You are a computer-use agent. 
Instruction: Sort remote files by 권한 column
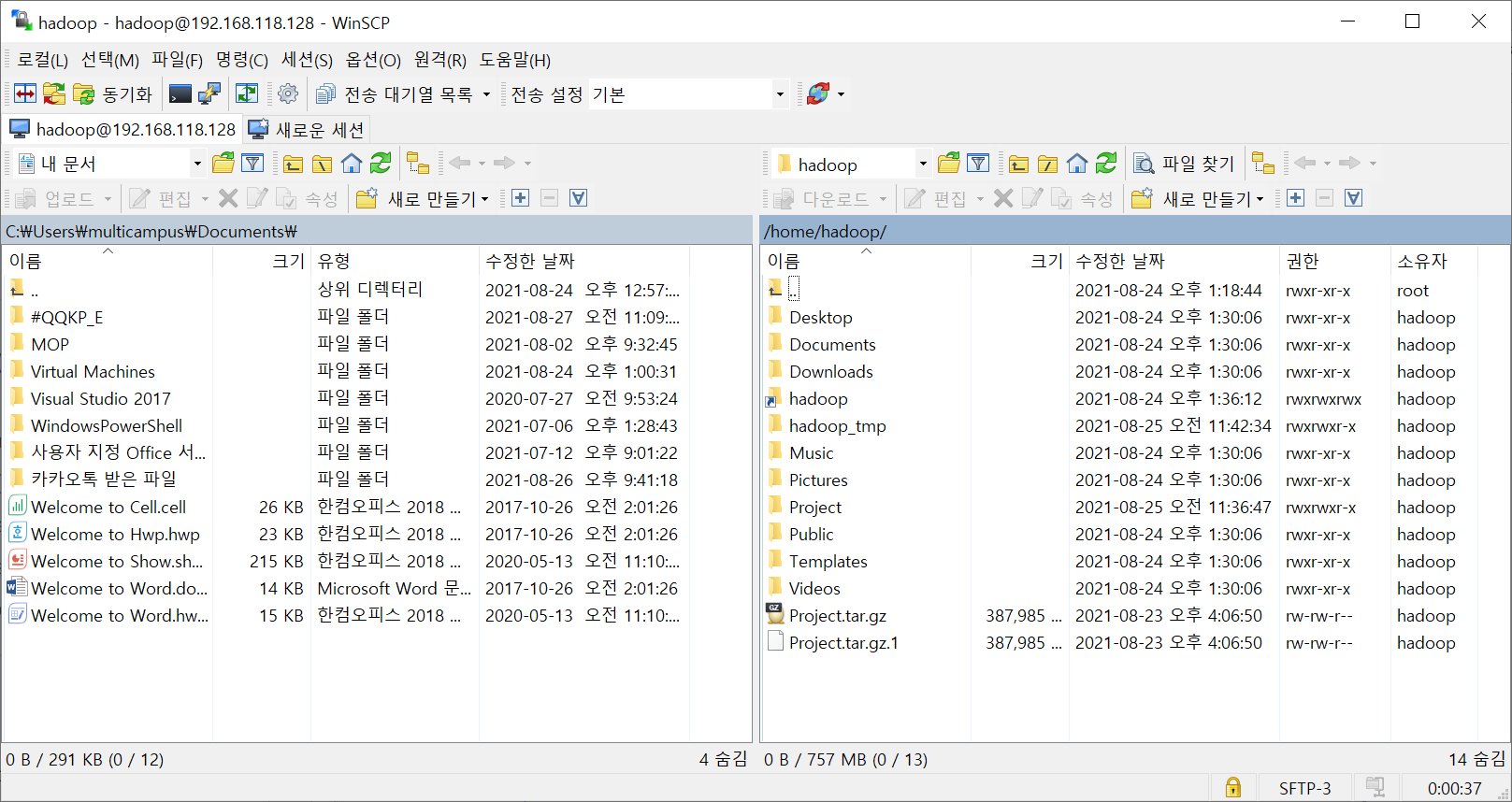coord(1333,261)
